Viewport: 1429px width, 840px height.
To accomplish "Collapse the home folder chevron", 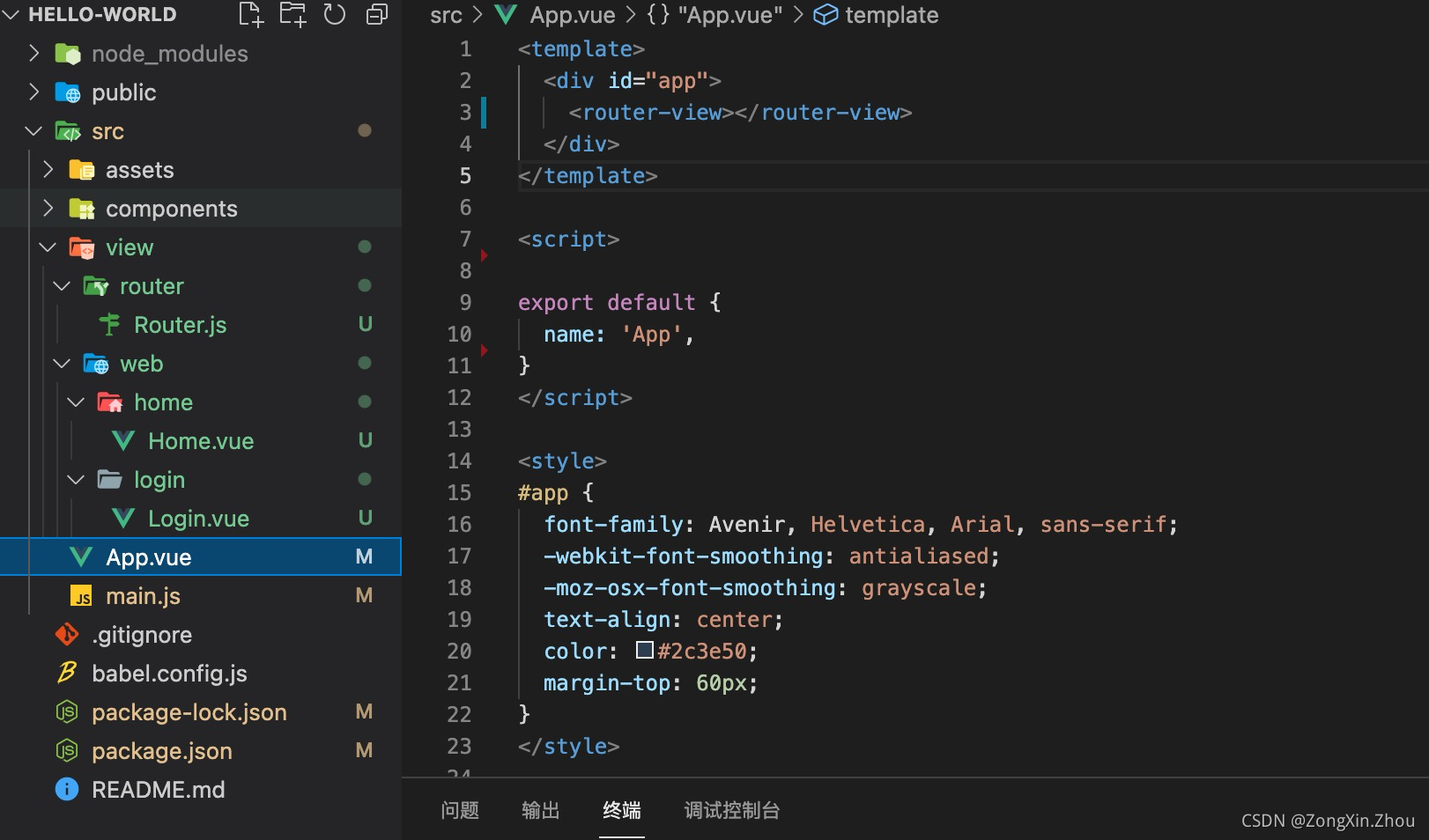I will point(77,402).
